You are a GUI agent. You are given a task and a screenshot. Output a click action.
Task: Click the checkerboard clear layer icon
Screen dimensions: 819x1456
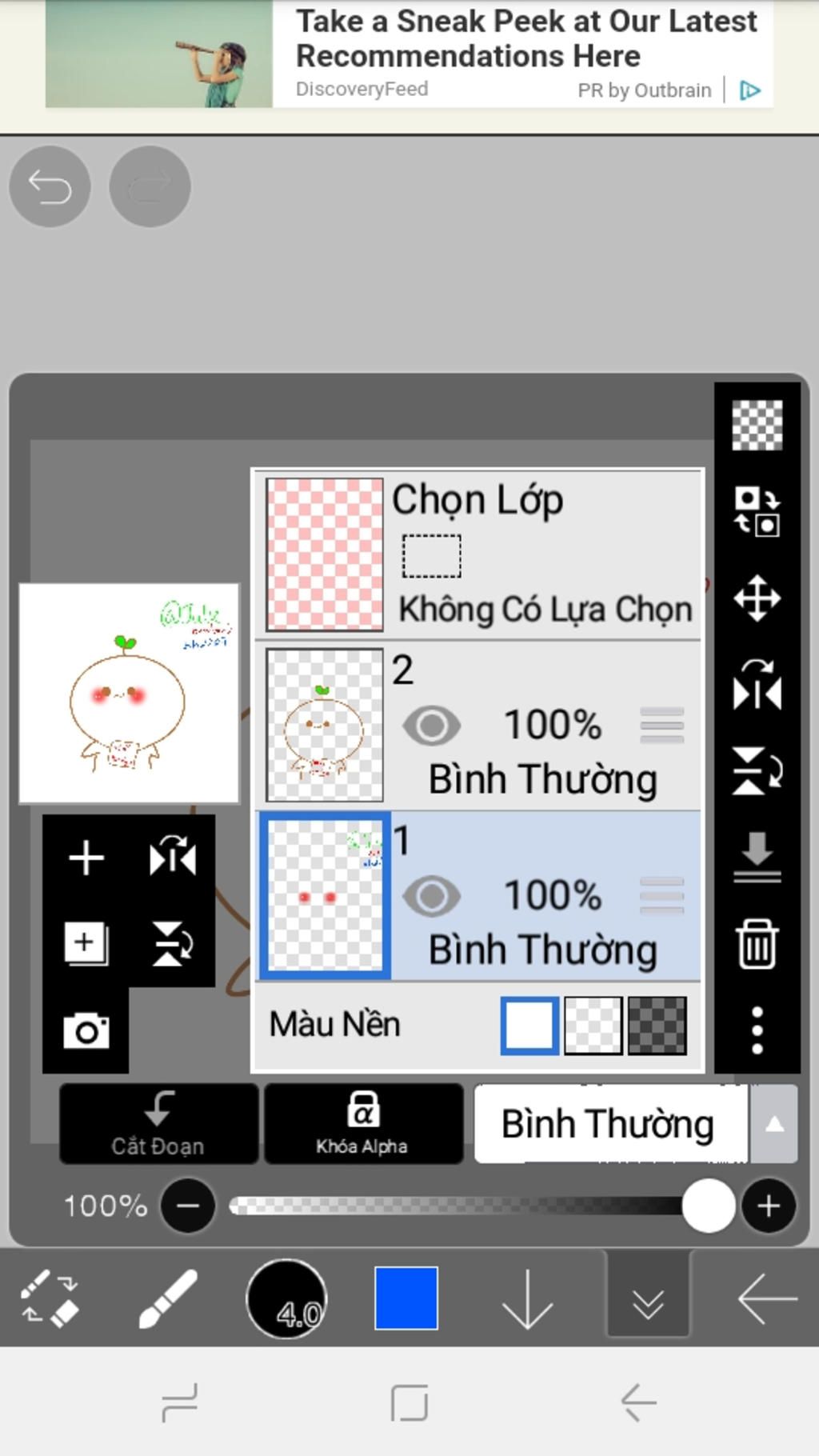[757, 425]
